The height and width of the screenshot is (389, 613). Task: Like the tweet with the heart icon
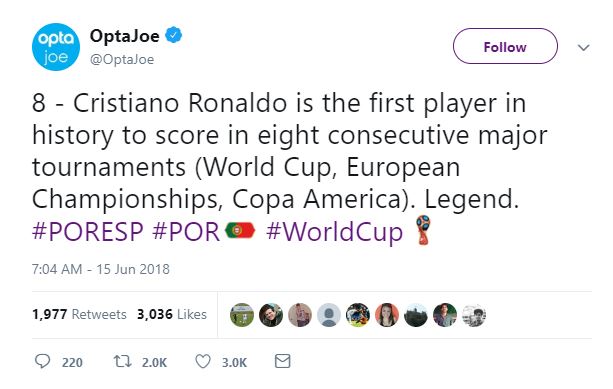pyautogui.click(x=203, y=362)
